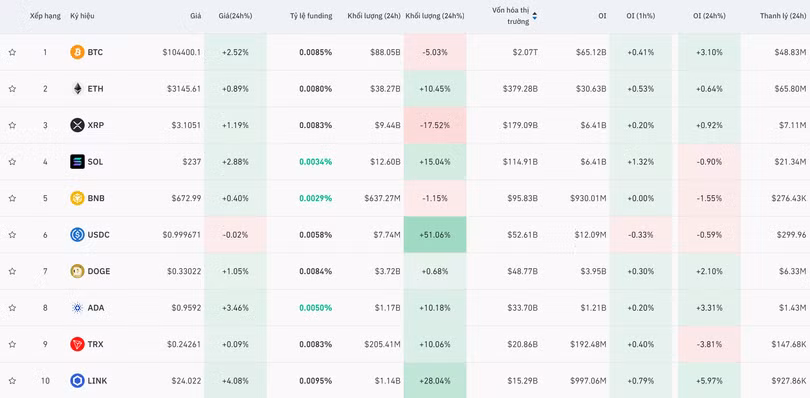Screen dimensions: 810x398
Task: Select BTC price $104400.1
Action: click(182, 52)
